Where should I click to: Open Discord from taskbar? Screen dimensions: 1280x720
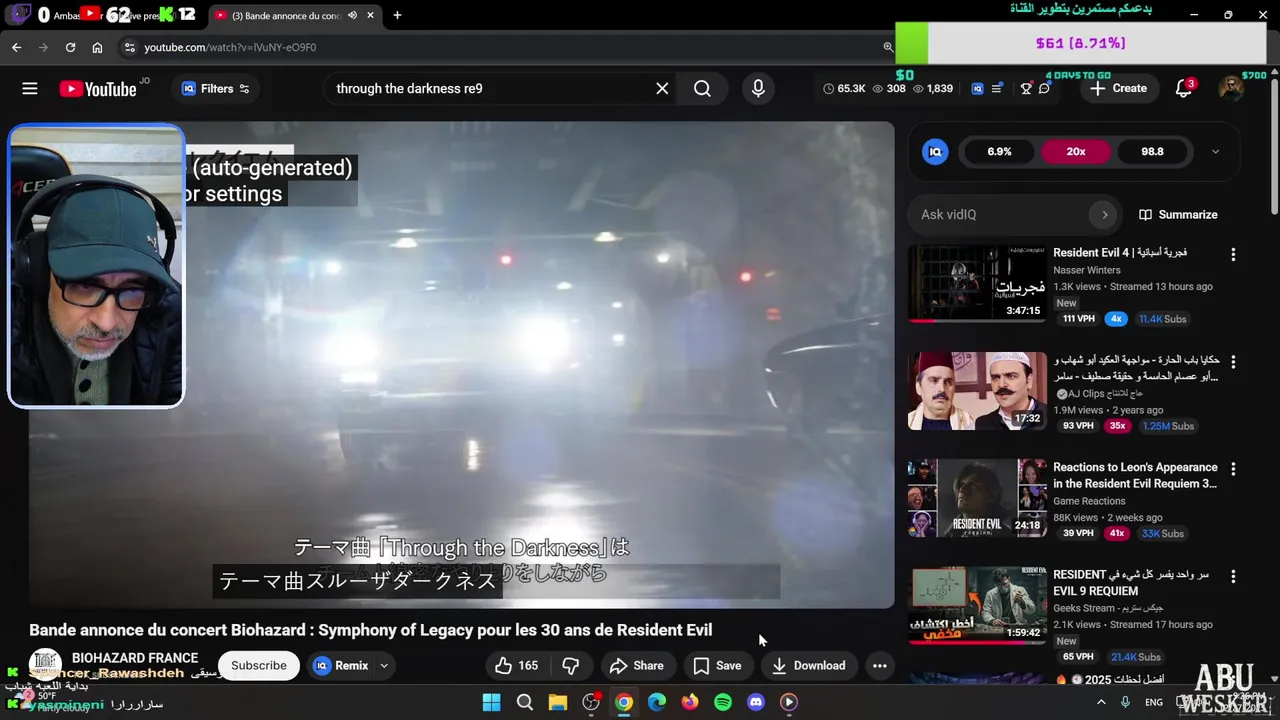coord(756,702)
